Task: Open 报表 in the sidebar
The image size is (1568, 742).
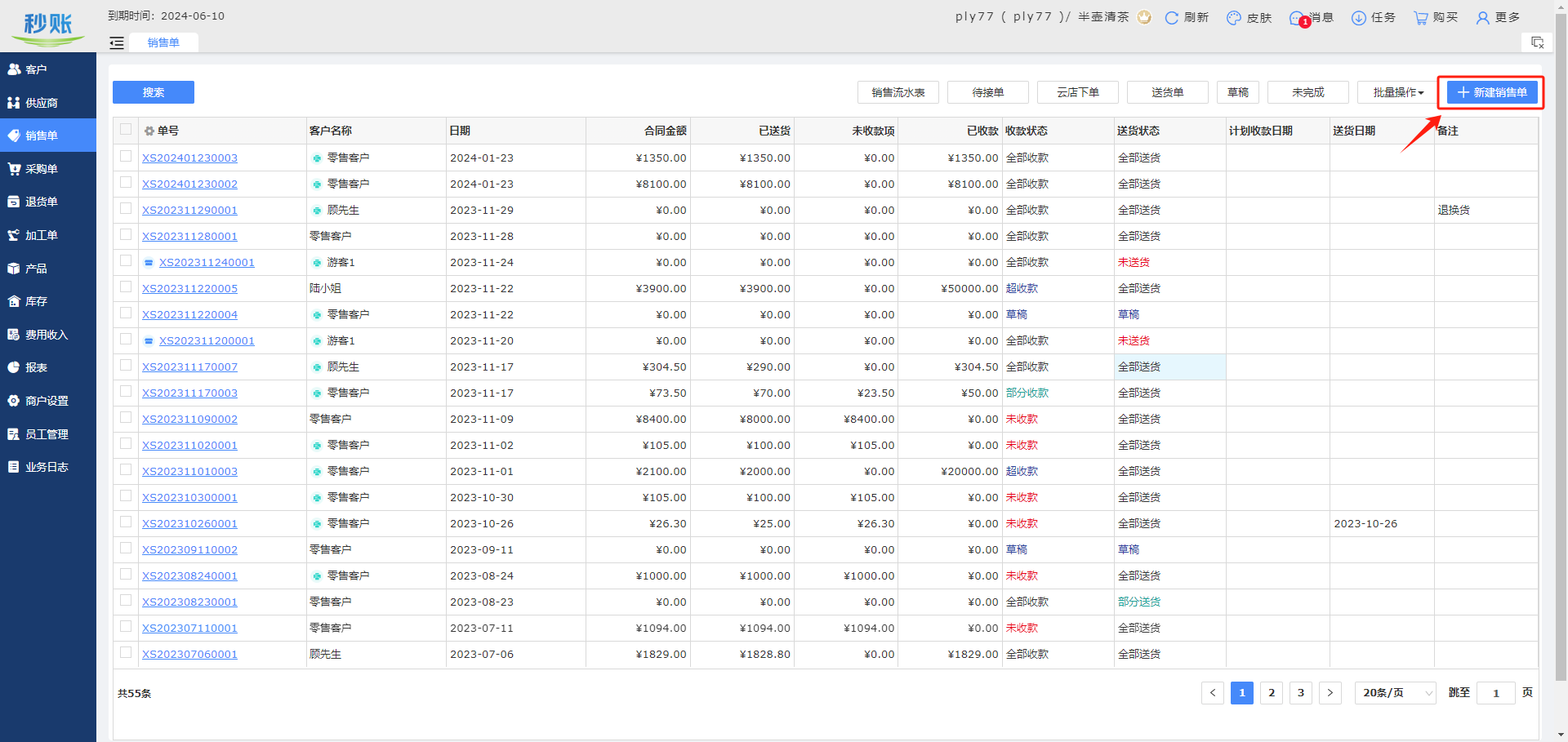Action: [48, 367]
